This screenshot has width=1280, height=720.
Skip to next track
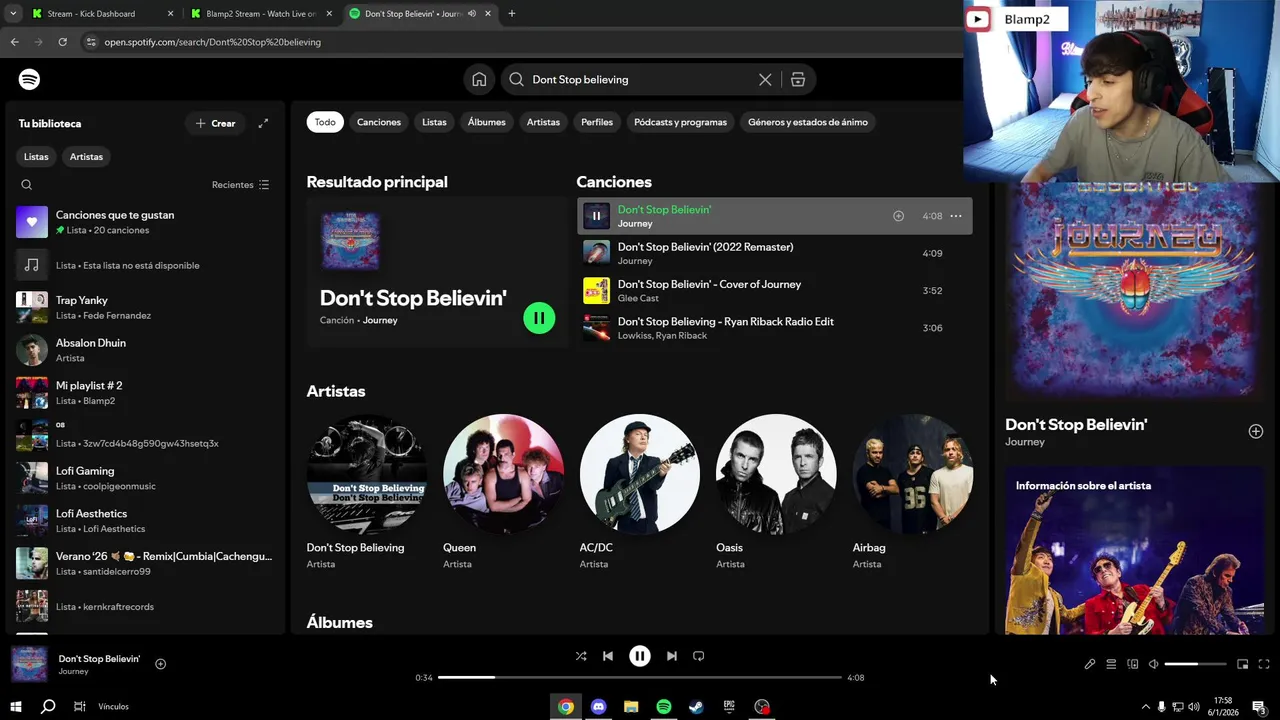(x=672, y=656)
